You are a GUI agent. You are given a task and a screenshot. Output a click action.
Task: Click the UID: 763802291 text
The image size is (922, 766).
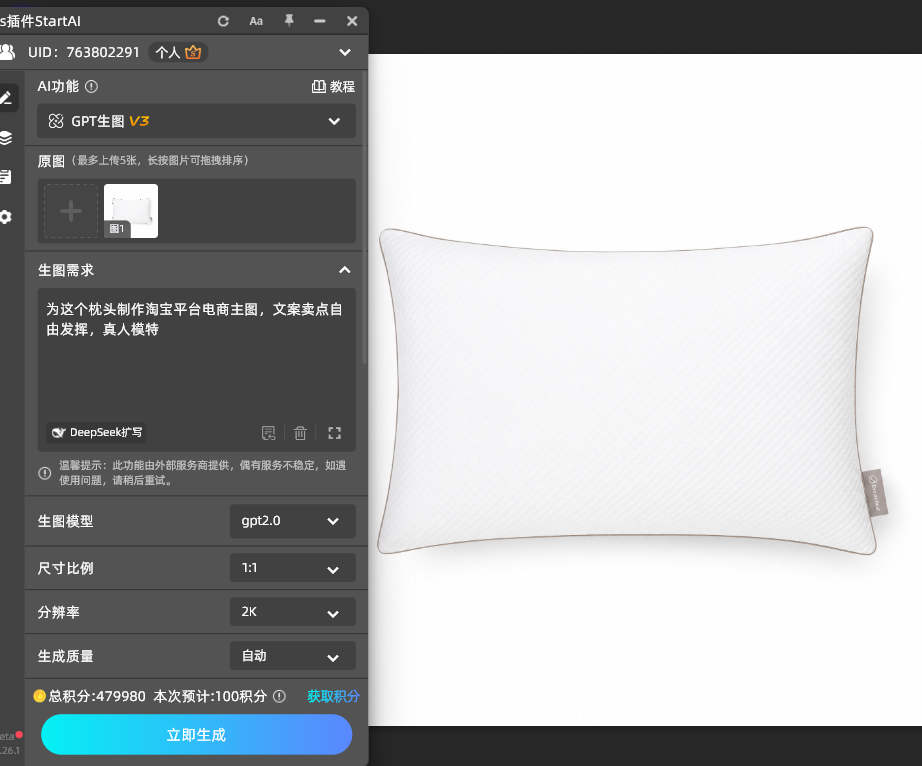click(x=83, y=52)
